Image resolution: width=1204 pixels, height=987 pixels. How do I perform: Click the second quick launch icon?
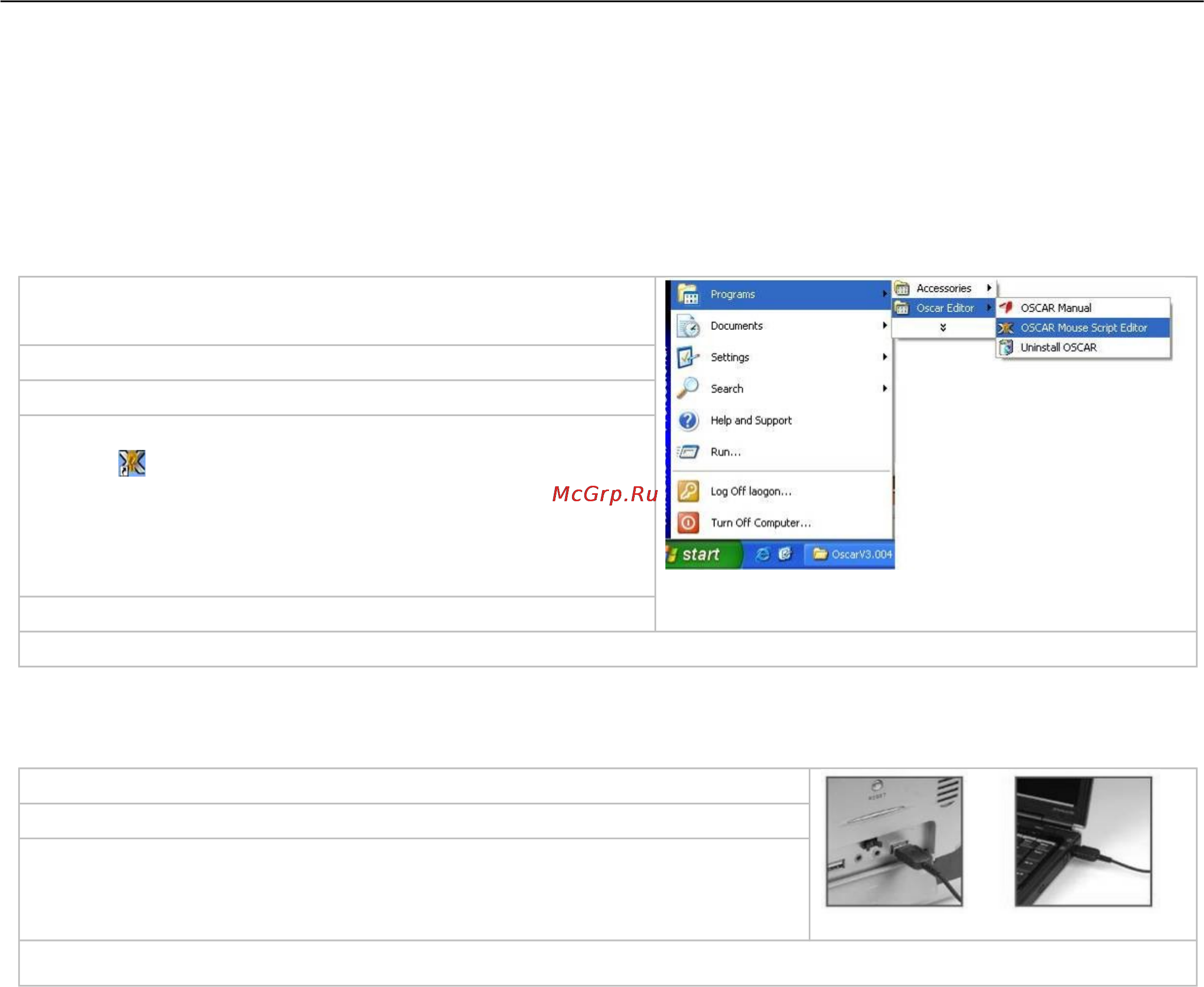pyautogui.click(x=785, y=554)
